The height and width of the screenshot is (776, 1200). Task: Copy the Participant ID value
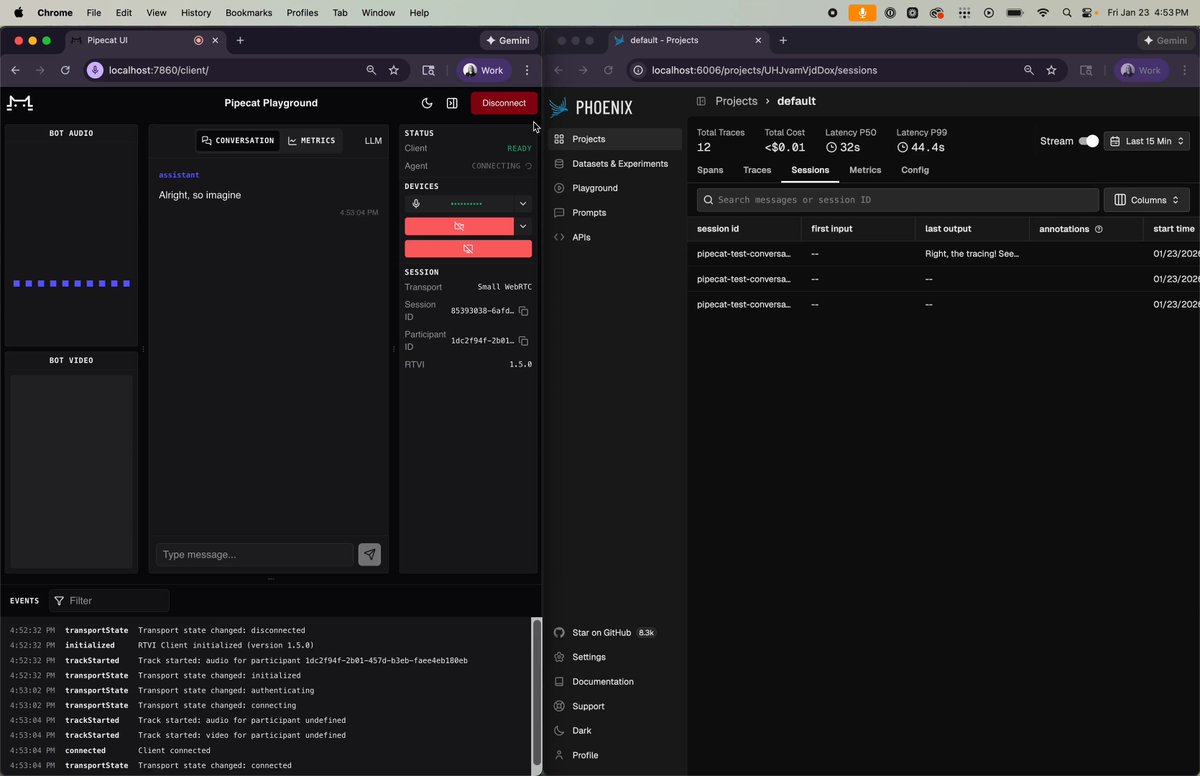click(x=523, y=341)
